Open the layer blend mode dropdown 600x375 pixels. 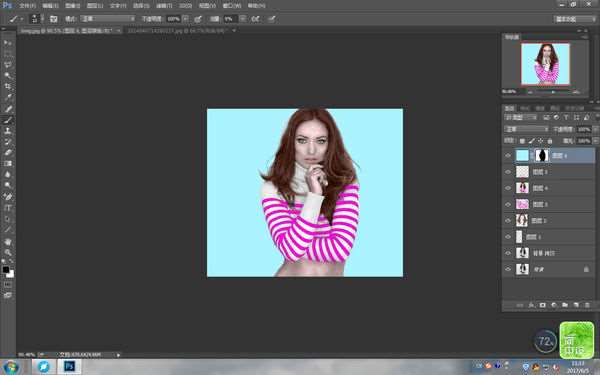point(527,129)
